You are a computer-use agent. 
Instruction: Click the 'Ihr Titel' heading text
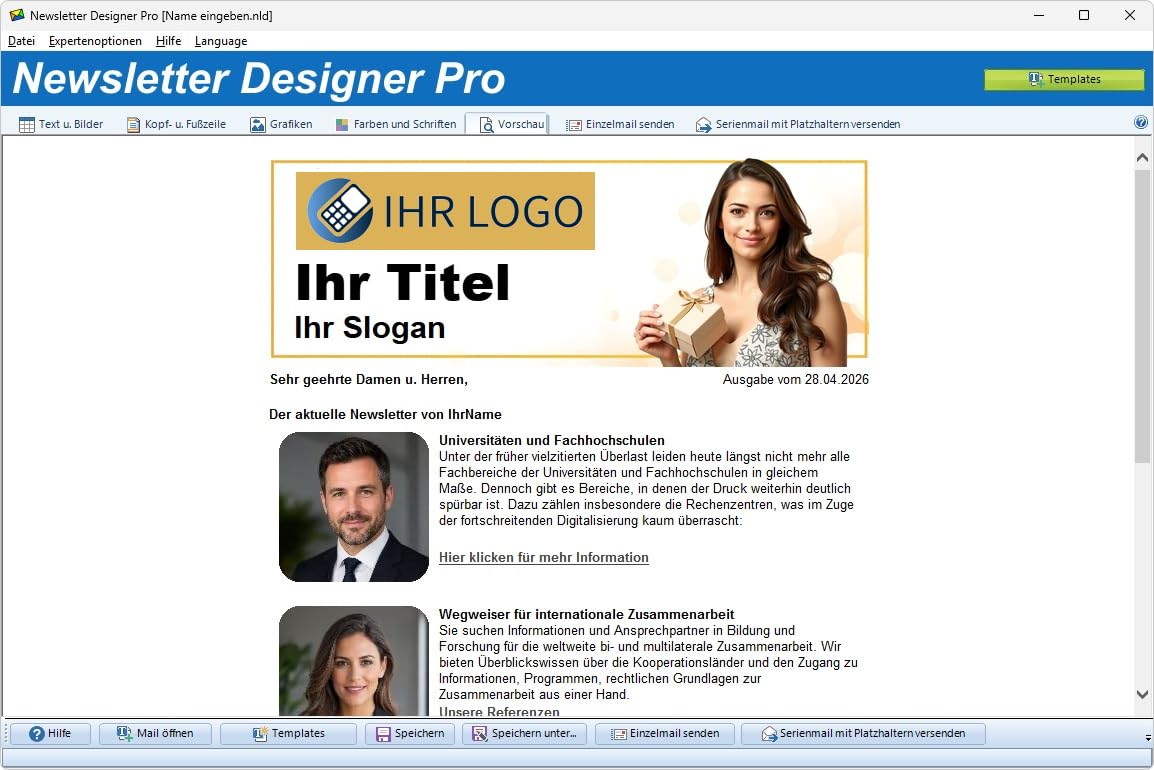[x=403, y=283]
